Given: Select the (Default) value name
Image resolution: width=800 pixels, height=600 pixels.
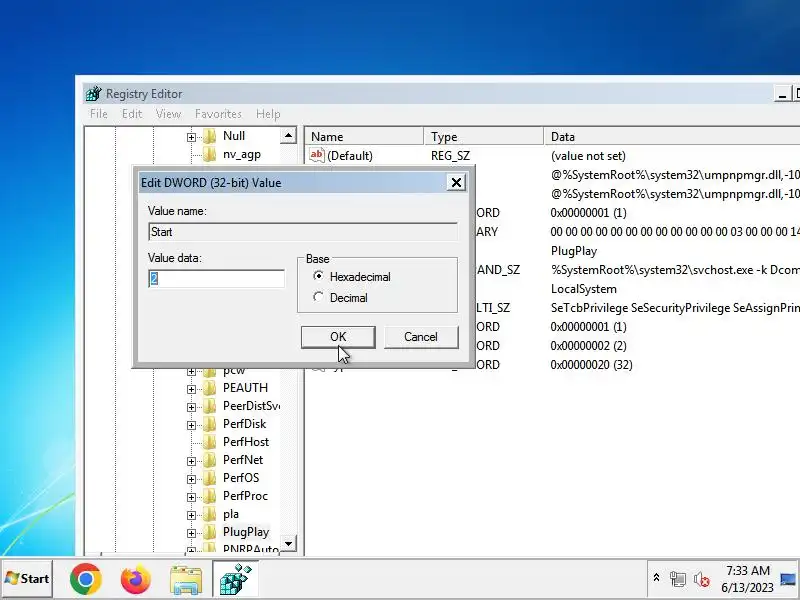Looking at the screenshot, I should point(350,156).
